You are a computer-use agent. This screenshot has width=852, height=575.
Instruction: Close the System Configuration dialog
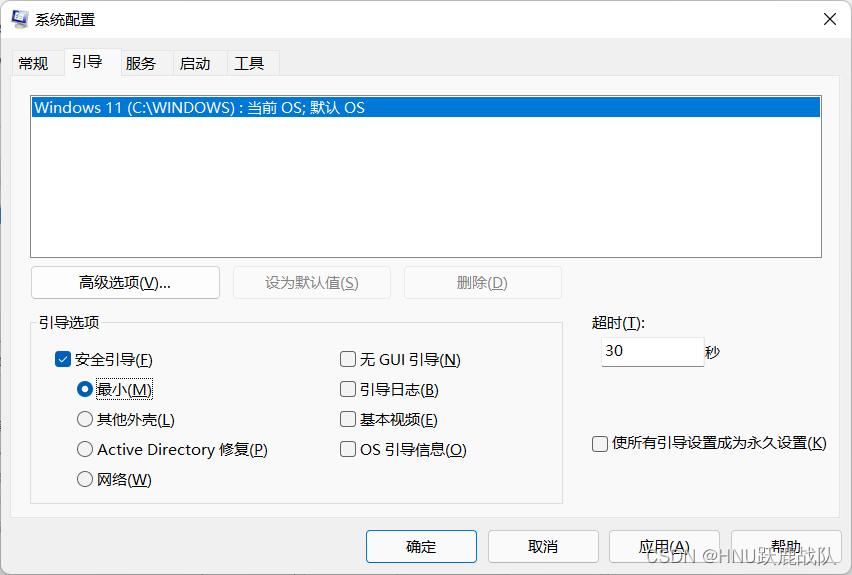[x=829, y=20]
